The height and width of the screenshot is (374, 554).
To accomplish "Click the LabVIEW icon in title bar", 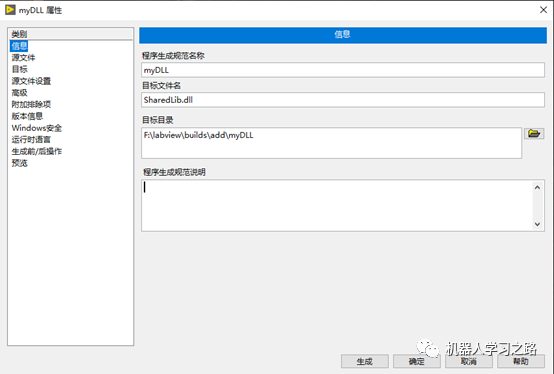I will [10, 10].
